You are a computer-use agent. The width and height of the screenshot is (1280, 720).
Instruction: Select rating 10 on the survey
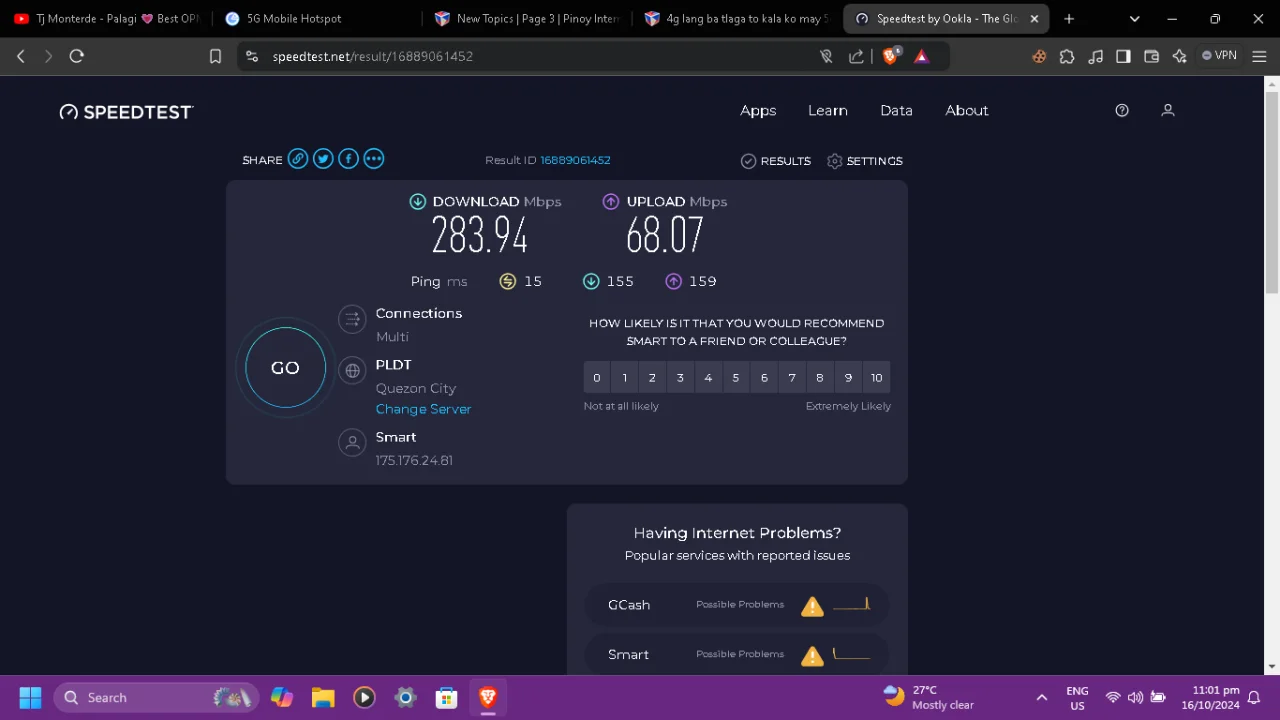point(876,377)
